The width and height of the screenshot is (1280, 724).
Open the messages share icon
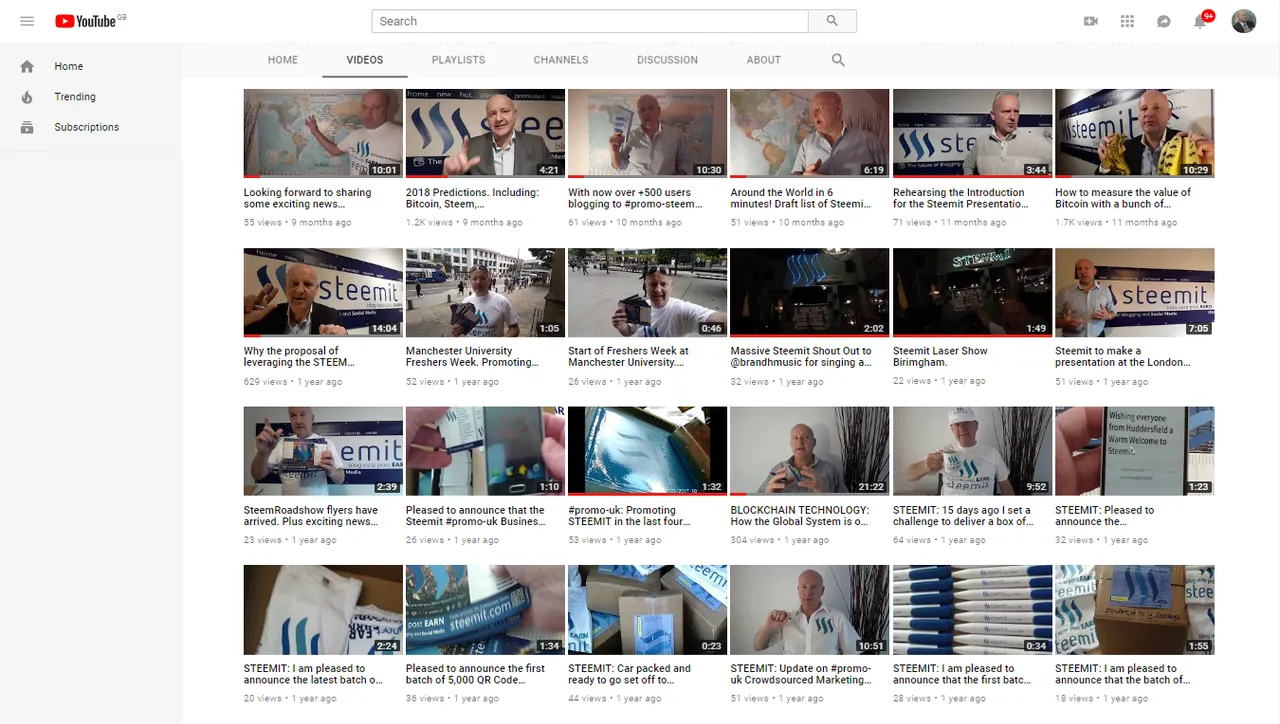1164,21
